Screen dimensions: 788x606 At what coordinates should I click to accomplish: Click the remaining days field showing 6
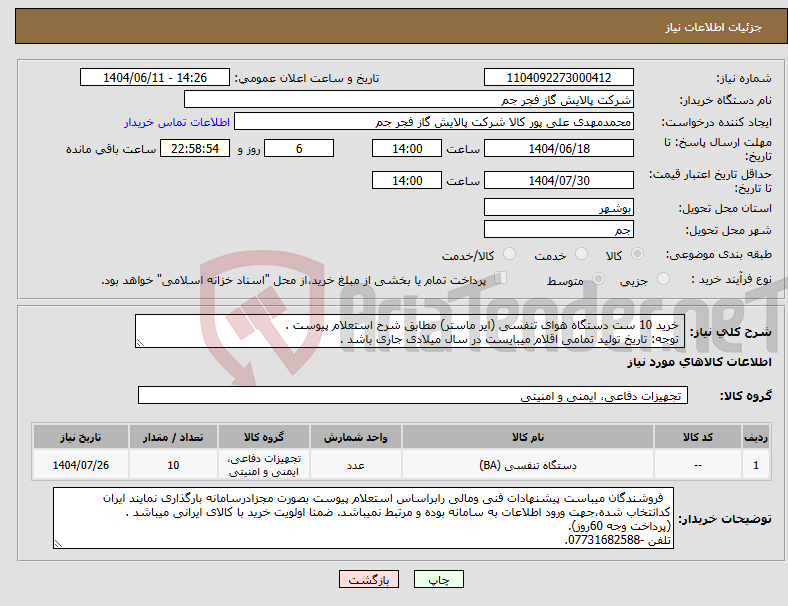click(x=299, y=149)
